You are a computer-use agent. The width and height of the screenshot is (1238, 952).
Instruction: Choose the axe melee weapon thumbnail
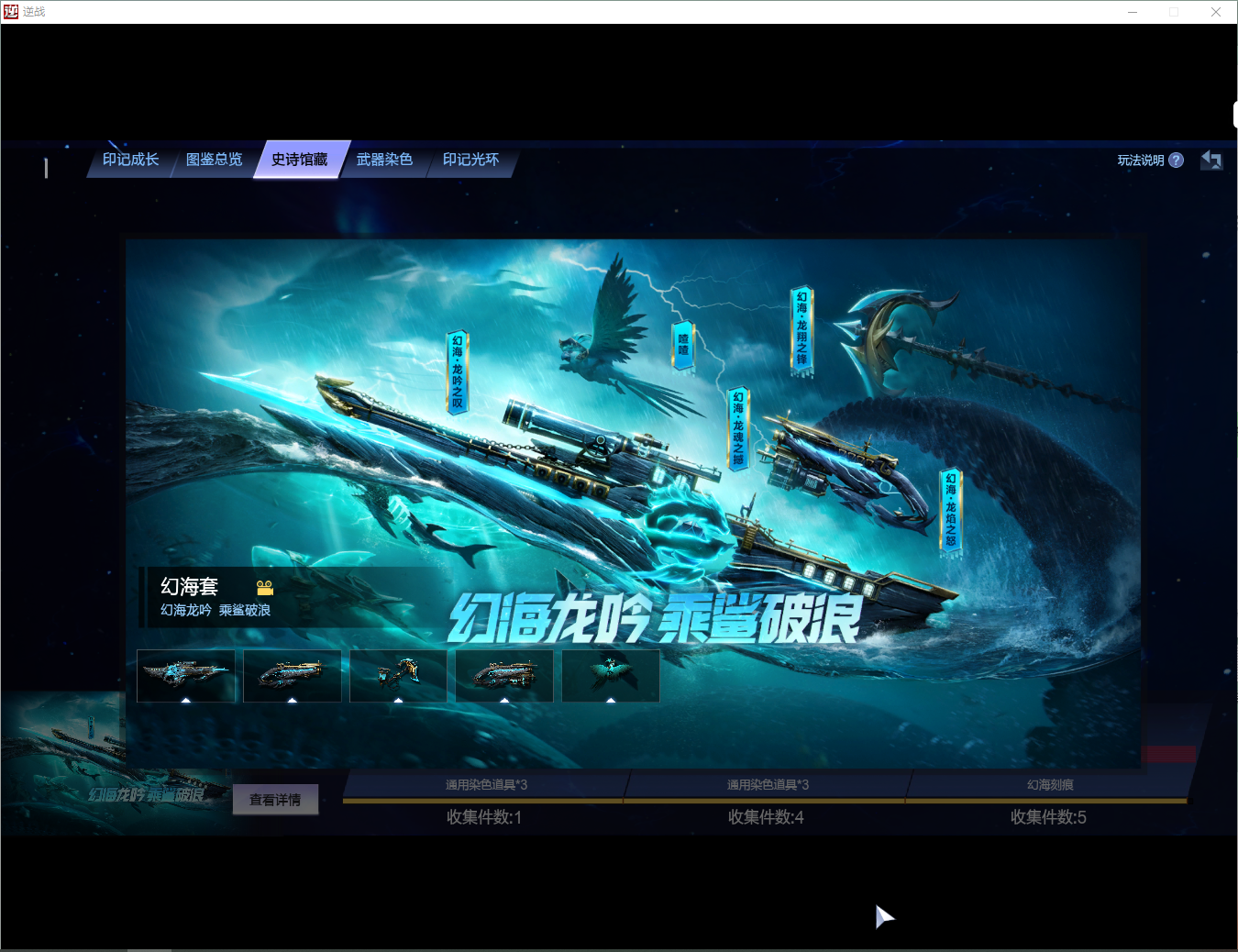tap(398, 676)
